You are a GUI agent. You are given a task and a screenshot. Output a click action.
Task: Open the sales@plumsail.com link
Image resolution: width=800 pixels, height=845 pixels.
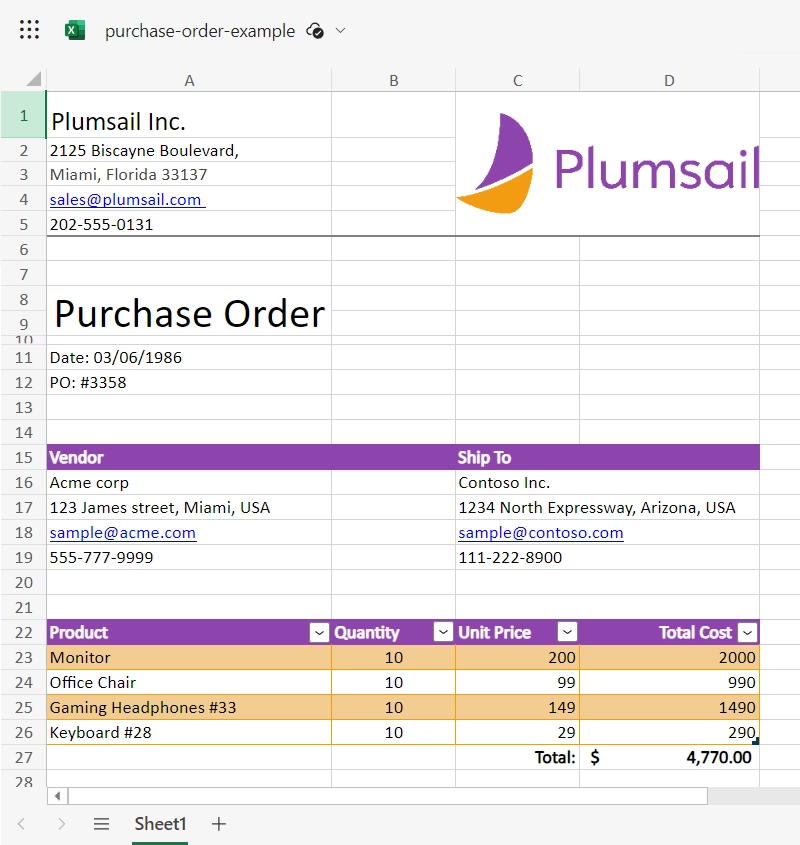[127, 200]
